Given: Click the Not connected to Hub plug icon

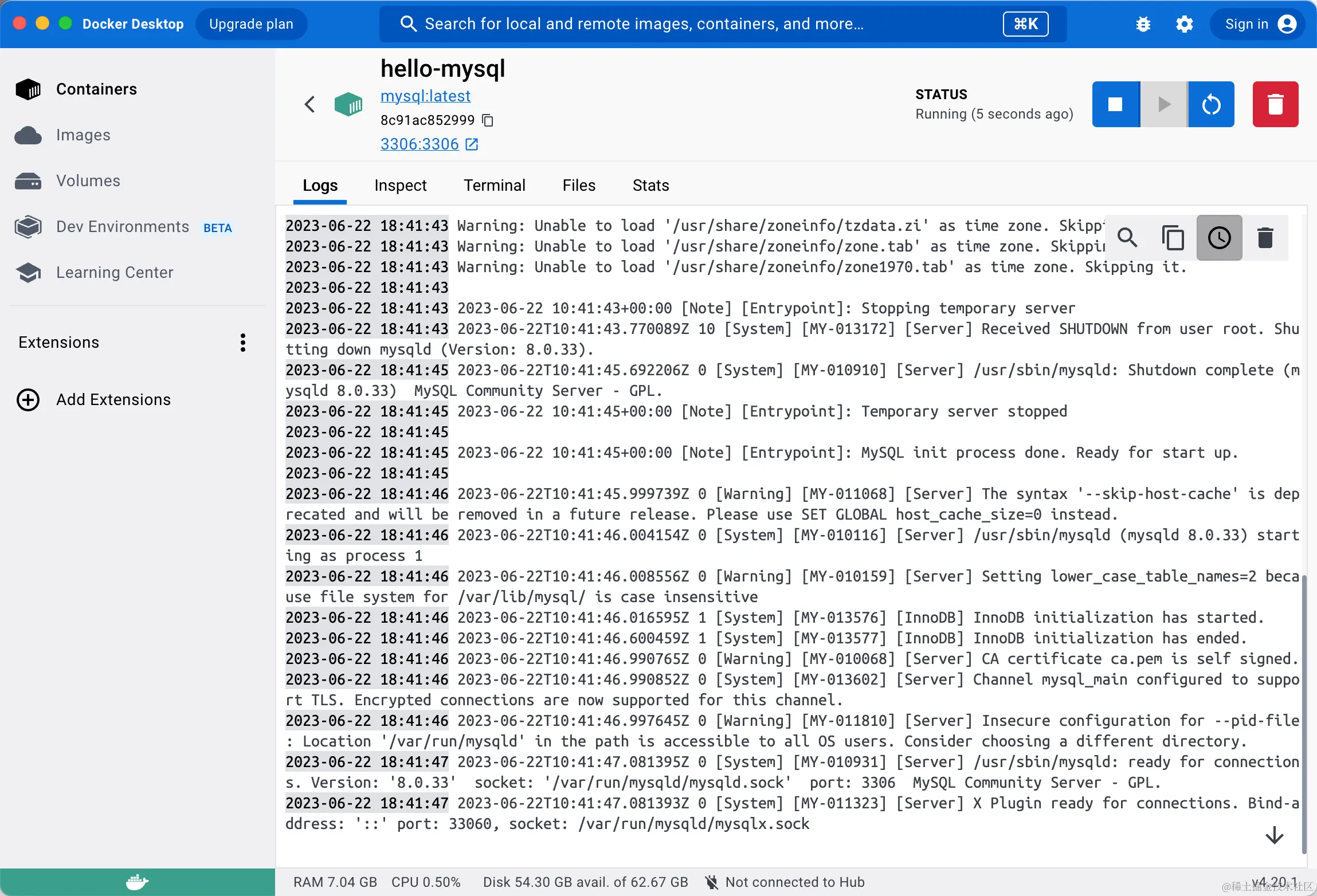Looking at the screenshot, I should (x=712, y=882).
